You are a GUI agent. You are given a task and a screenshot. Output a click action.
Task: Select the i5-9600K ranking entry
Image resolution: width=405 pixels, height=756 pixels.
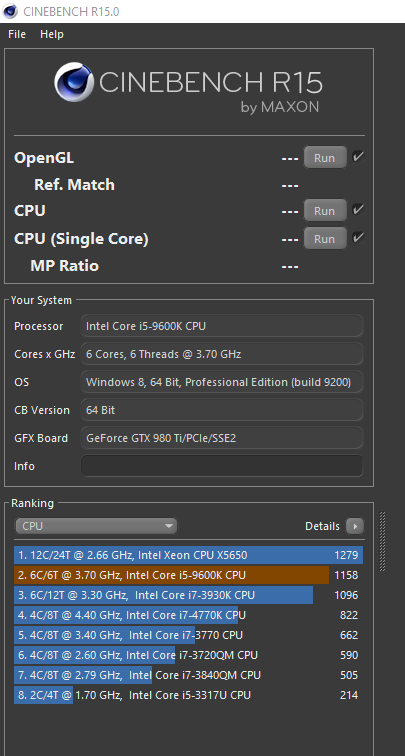coord(189,575)
